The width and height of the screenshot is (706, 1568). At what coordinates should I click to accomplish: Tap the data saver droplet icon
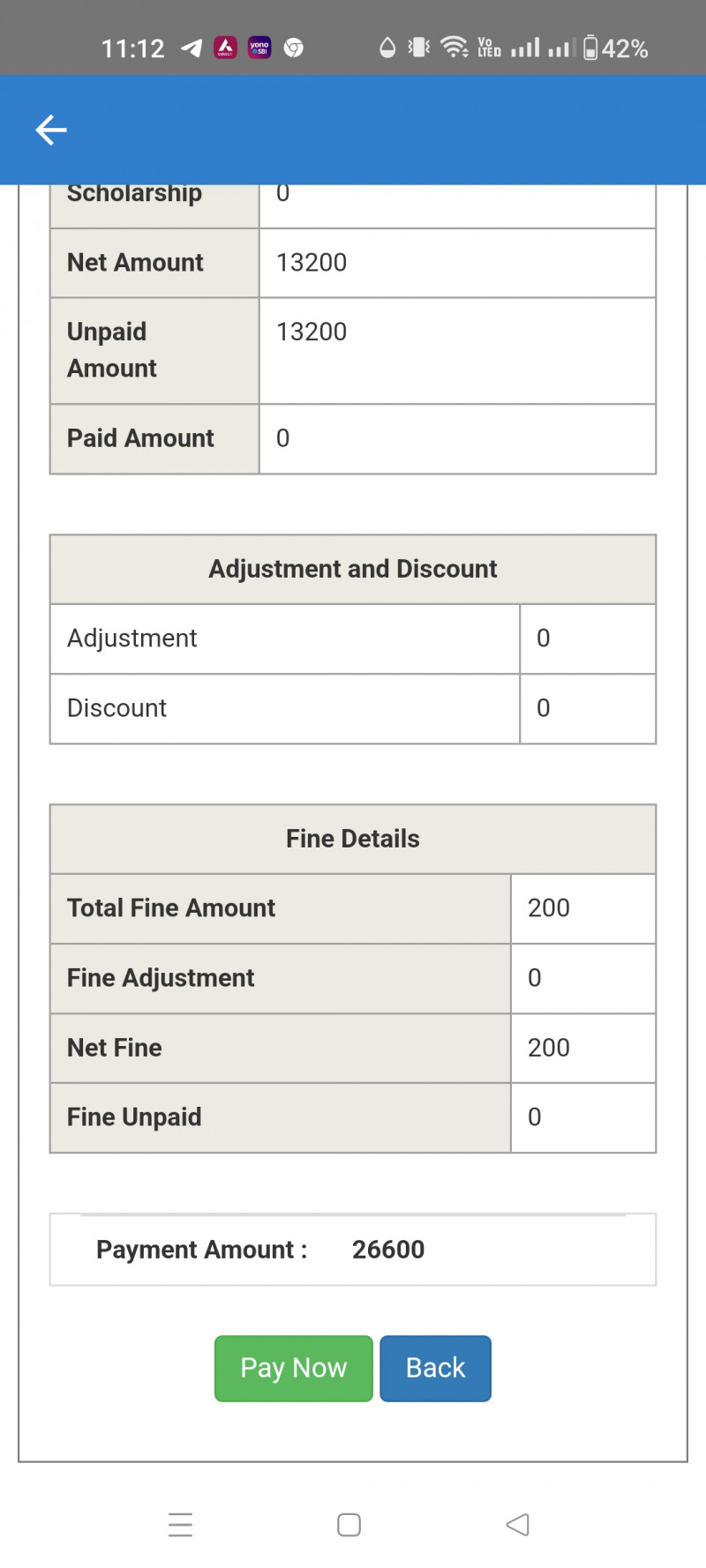pos(387,48)
